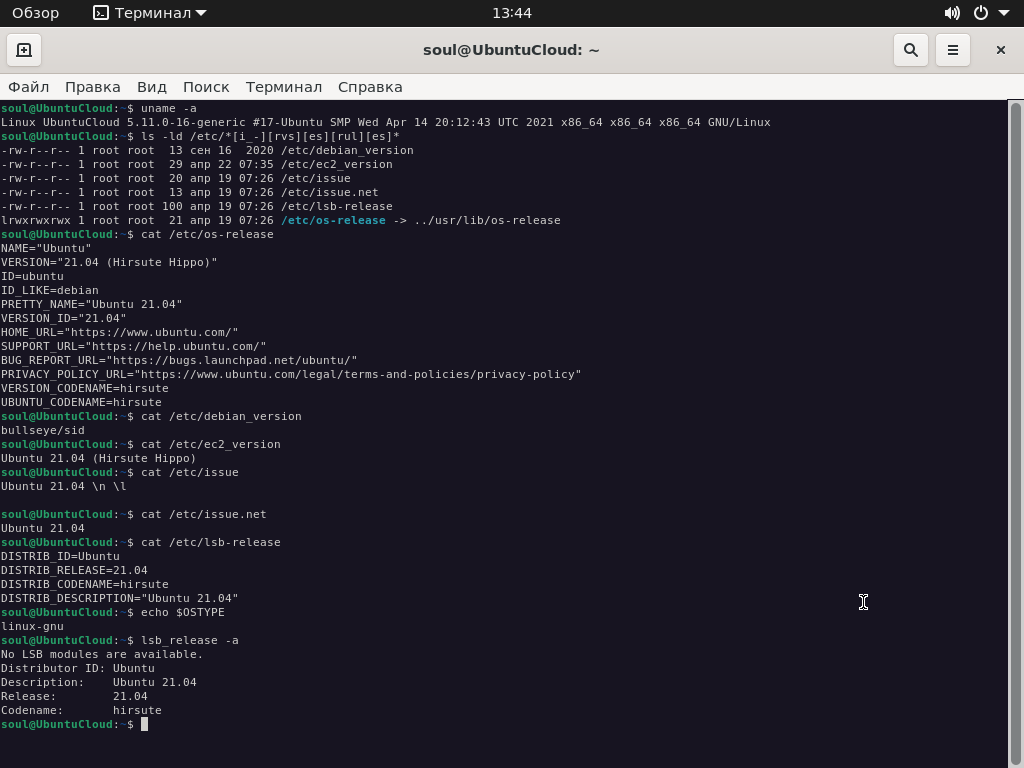
Task: Click the SUPPORT_URL help.ubuntu.com line
Action: (x=133, y=346)
